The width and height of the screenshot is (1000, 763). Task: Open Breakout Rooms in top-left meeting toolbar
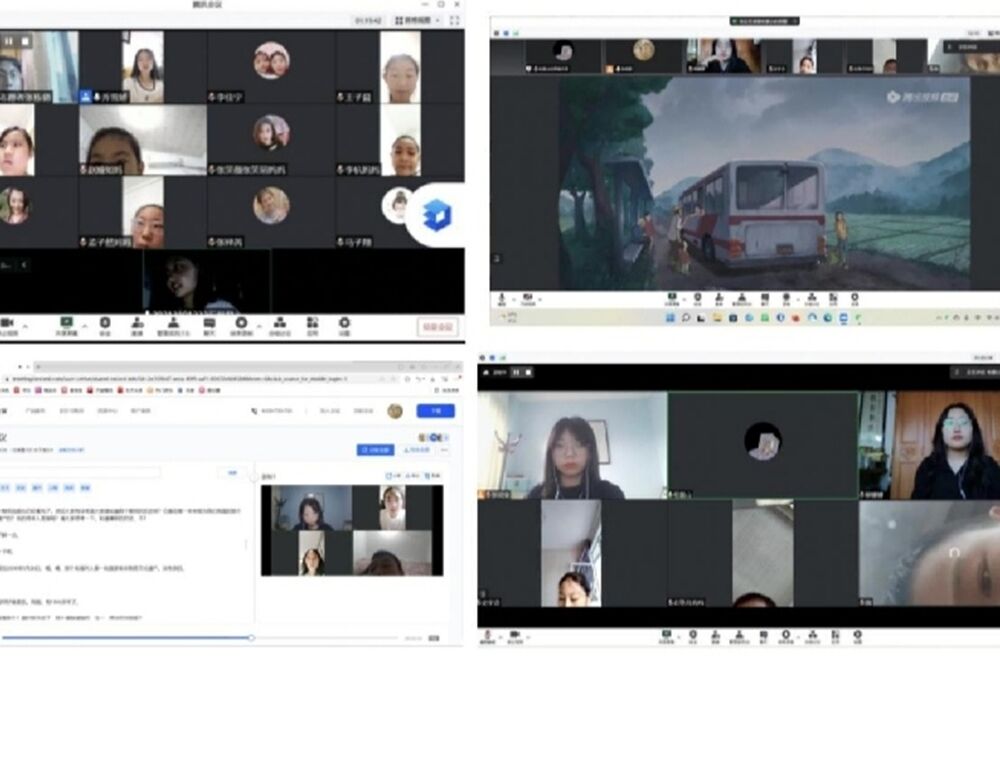281,325
